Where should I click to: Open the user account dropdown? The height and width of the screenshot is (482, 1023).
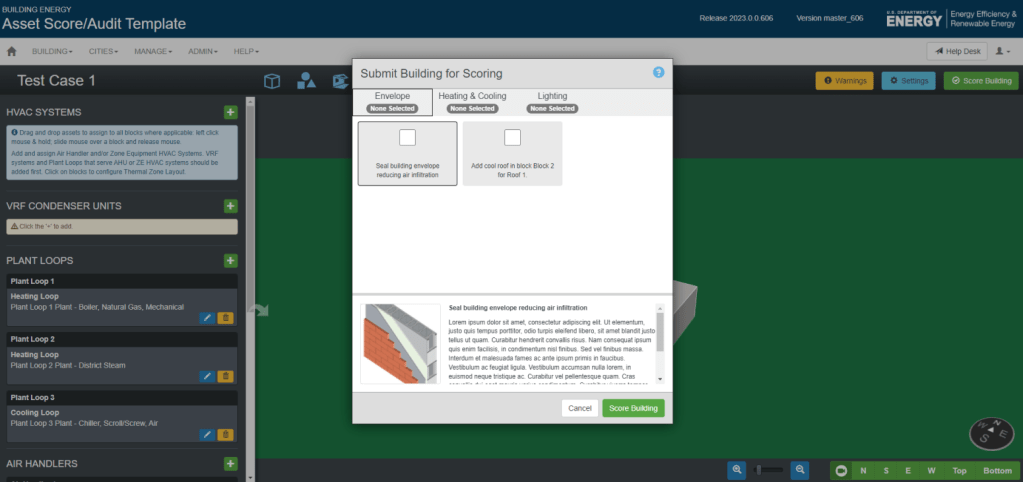(x=1002, y=51)
